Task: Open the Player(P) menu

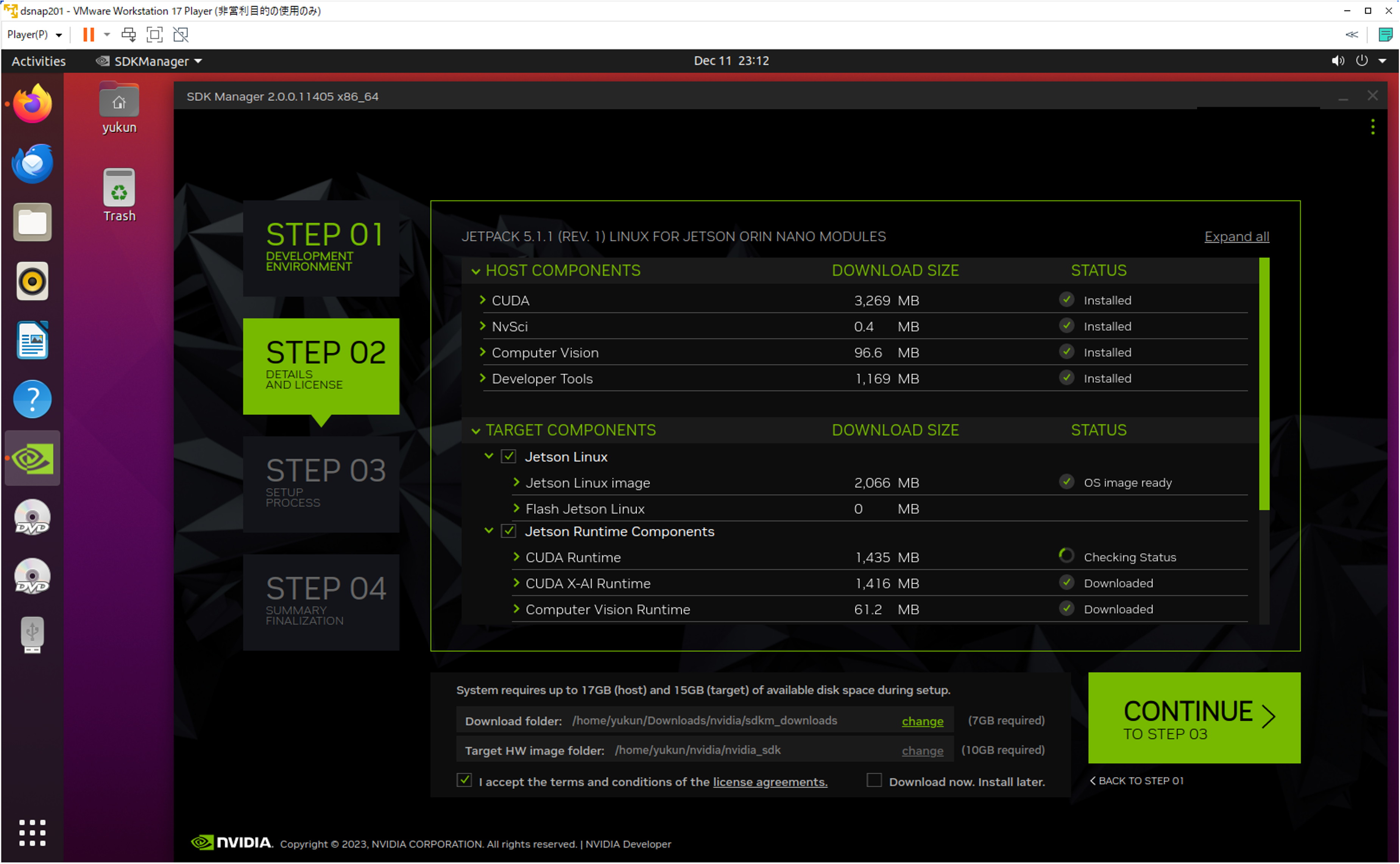Action: 34,35
